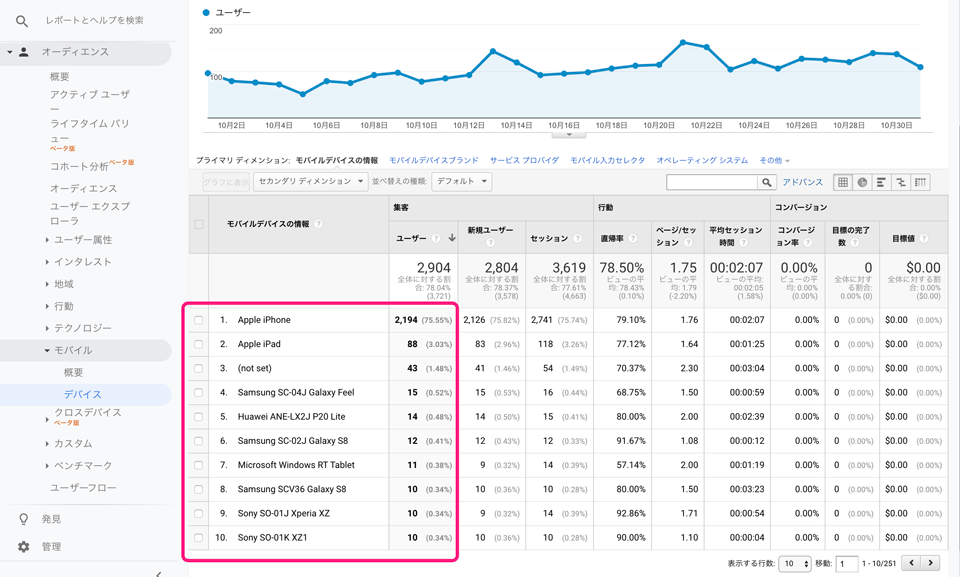Click the search magnifier icon in sidebar
Screen dimensions: 960x577
pyautogui.click(x=22, y=21)
